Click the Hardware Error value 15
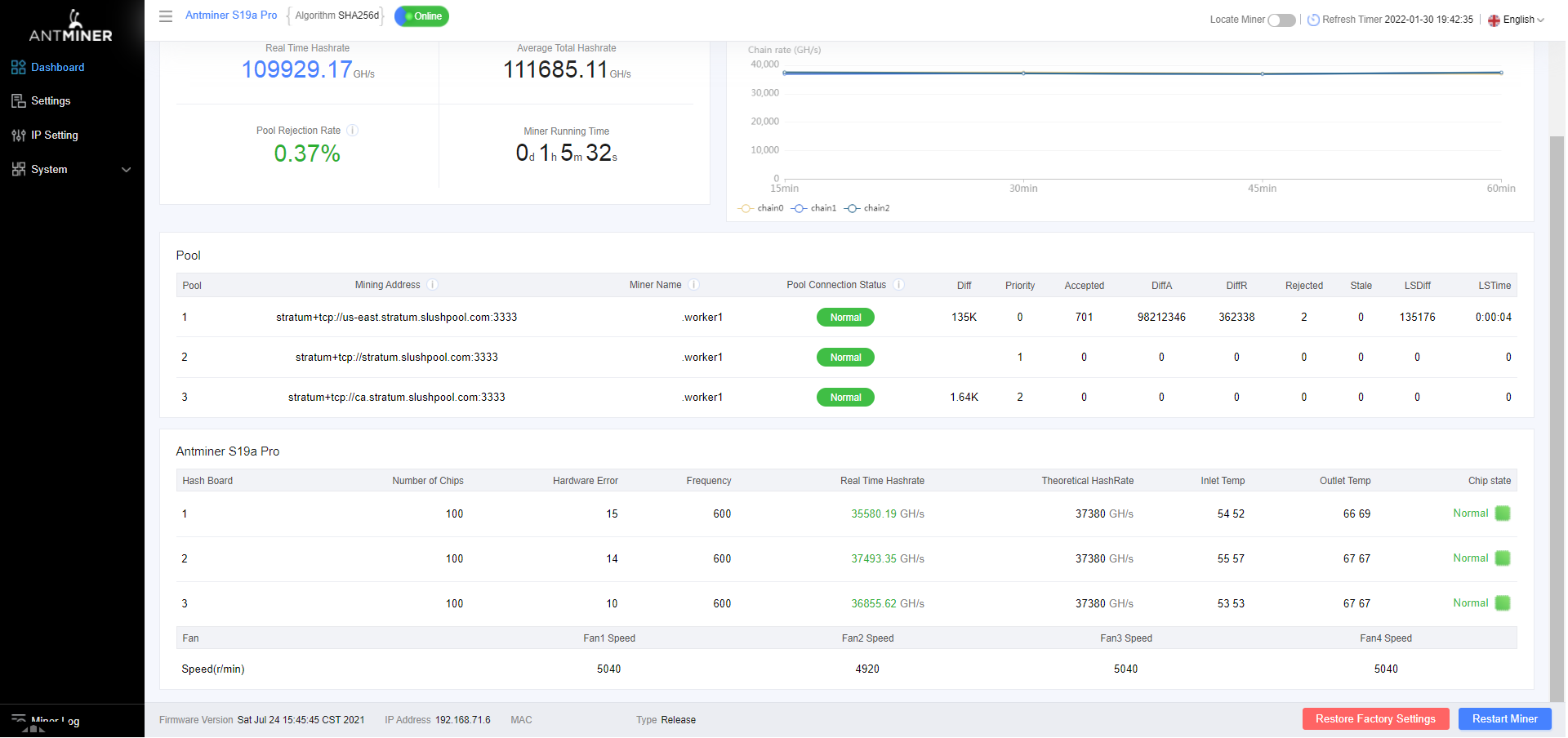1568x738 pixels. (x=612, y=514)
